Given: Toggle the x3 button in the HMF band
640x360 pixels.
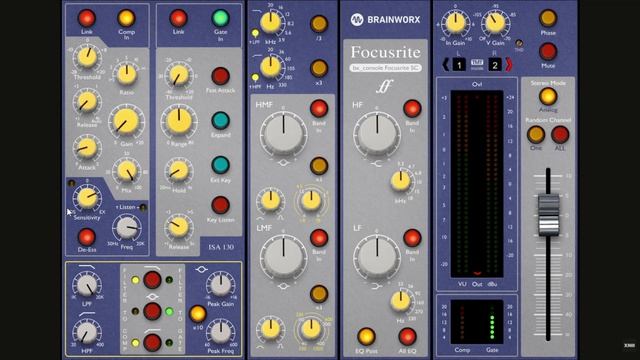Looking at the screenshot, I should click(x=319, y=166).
